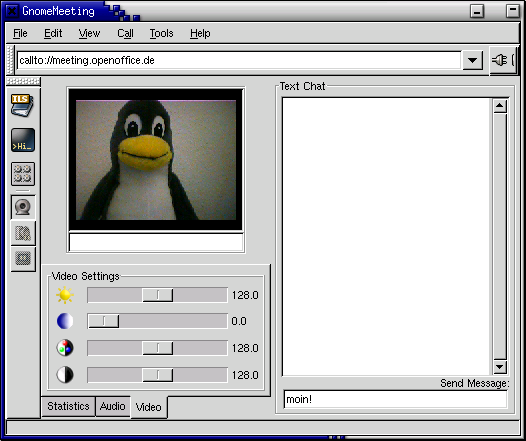
Task: Toggle the video transmission mute button
Action: 23,259
